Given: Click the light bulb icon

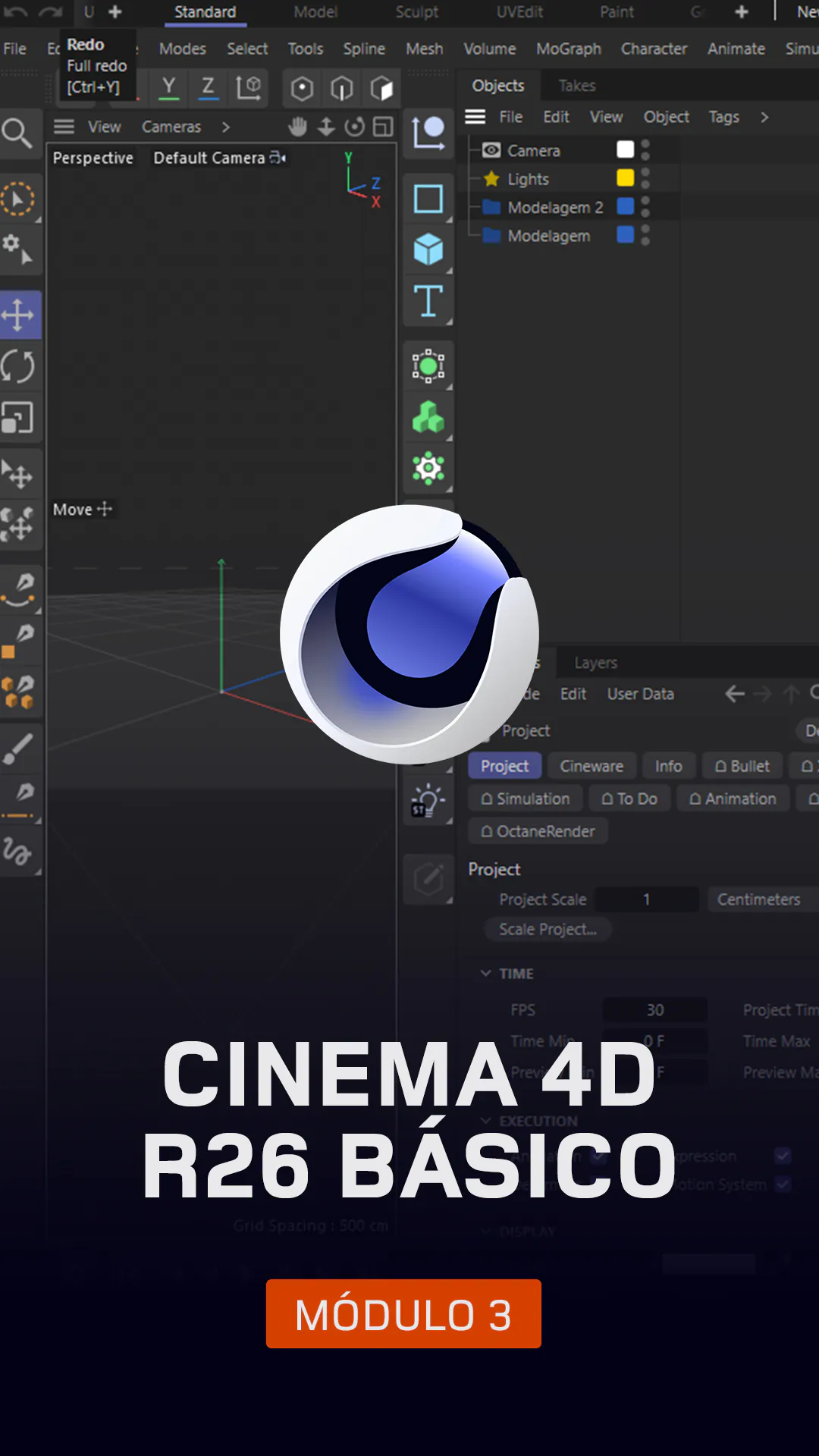Looking at the screenshot, I should 427,801.
